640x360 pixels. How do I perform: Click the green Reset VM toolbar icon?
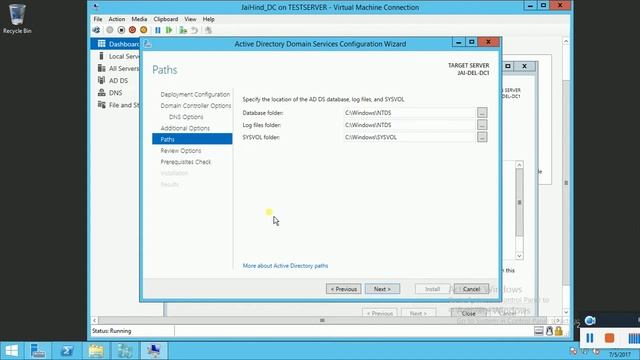point(169,30)
